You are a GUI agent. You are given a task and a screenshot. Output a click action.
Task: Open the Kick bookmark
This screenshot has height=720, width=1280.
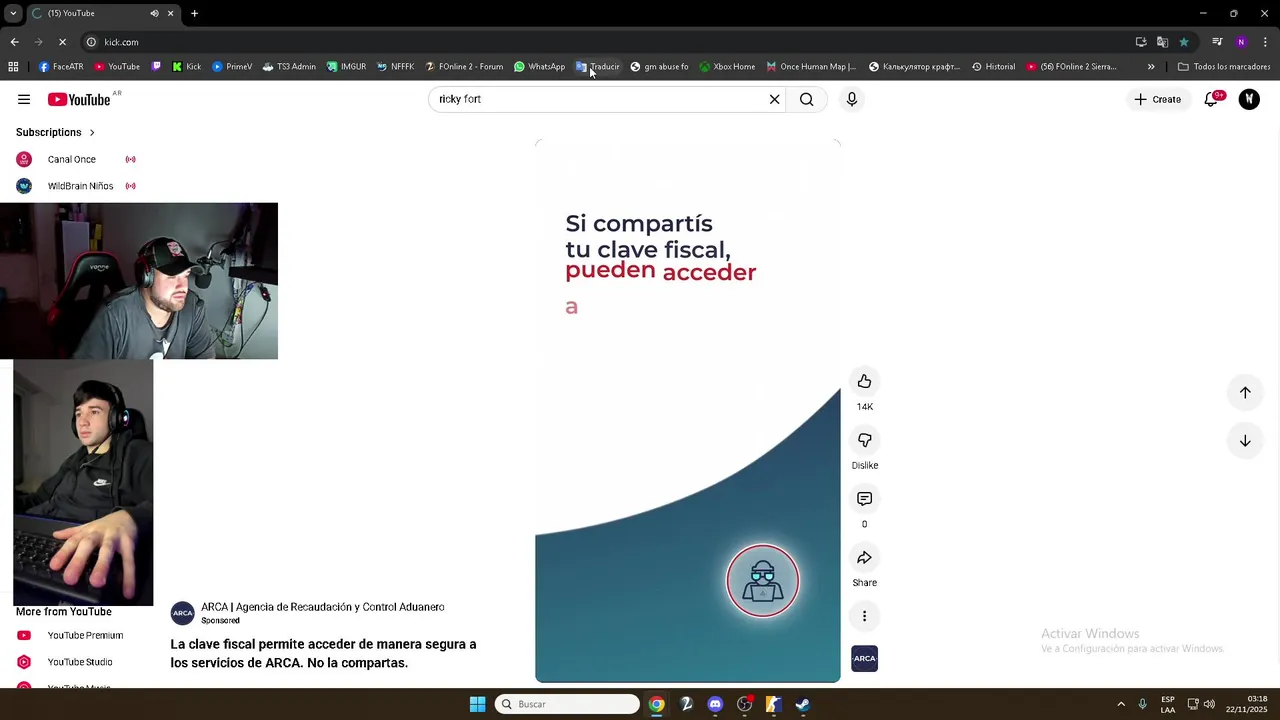tap(186, 67)
